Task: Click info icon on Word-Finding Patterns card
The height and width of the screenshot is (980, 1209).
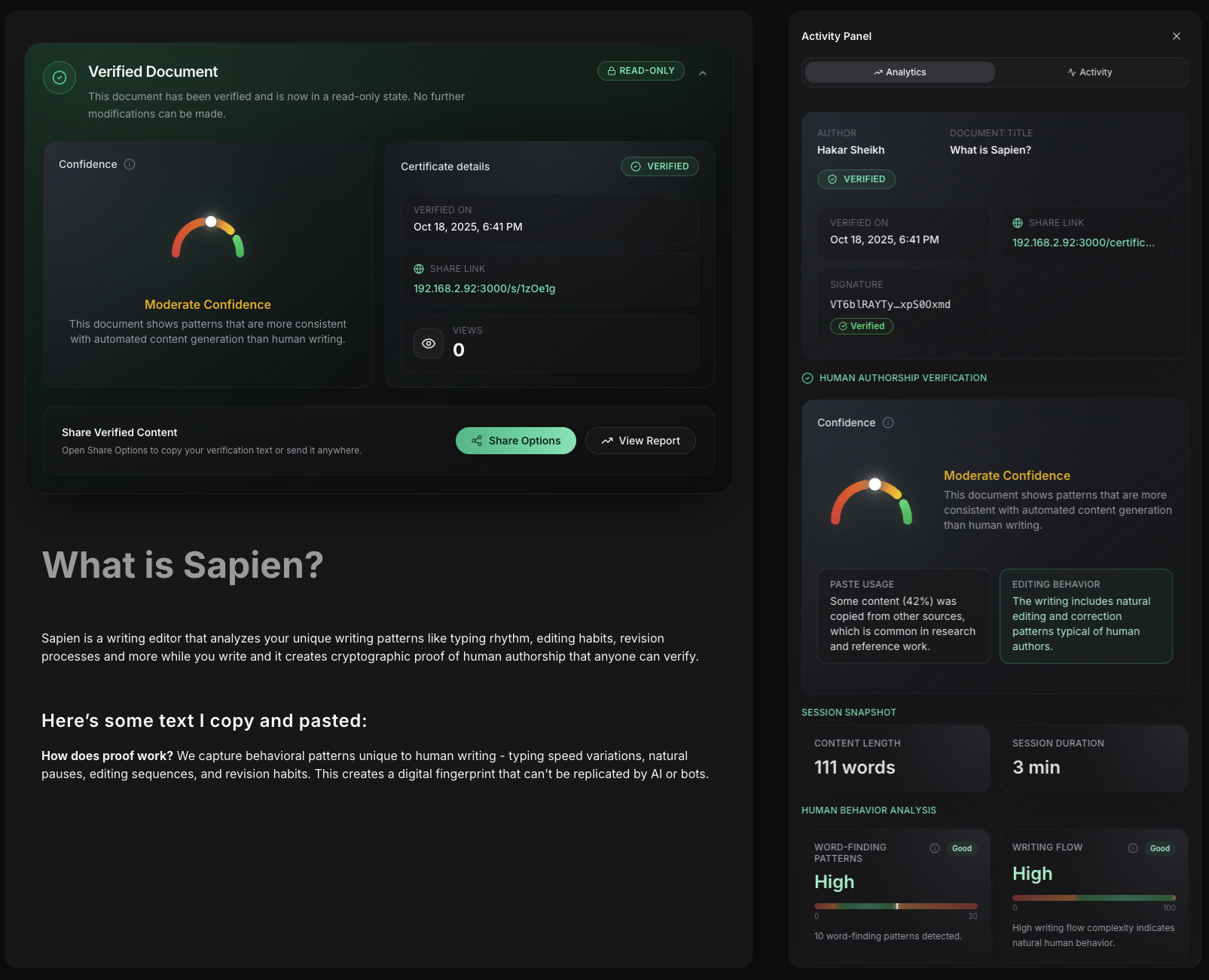Action: pos(935,848)
